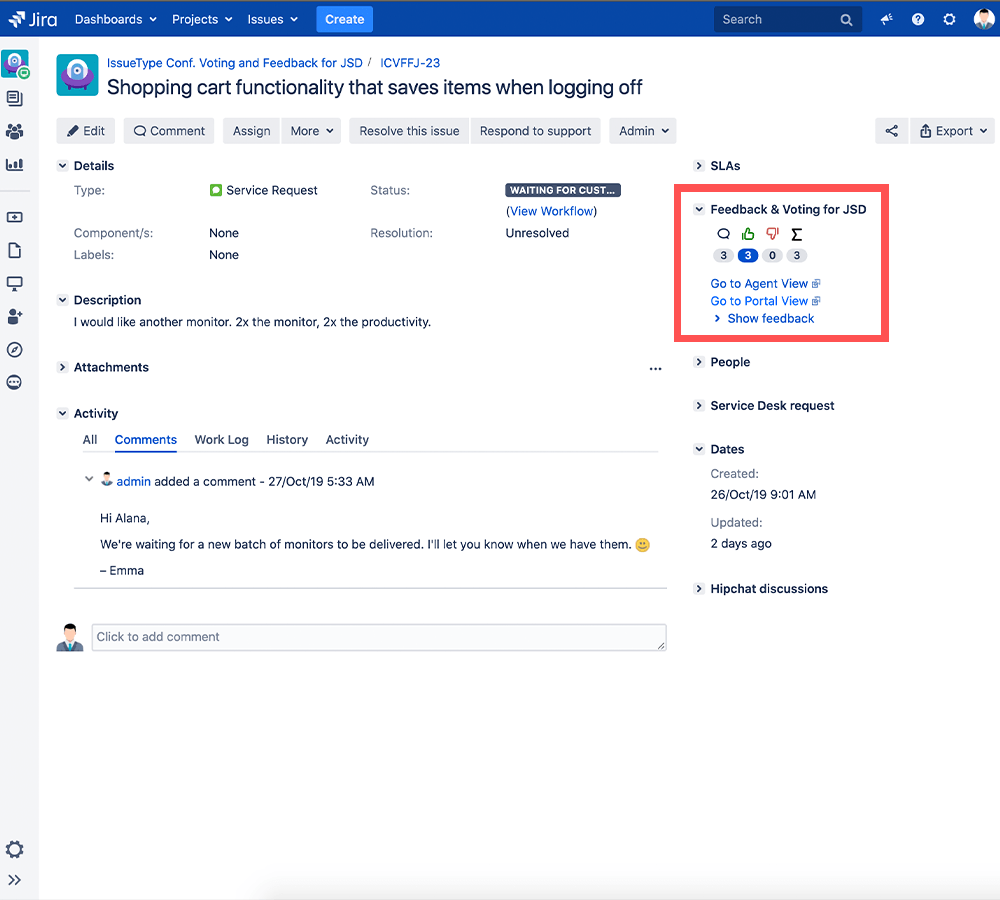This screenshot has width=1000, height=900.
Task: Collapse the admin comment with its chevron
Action: tap(89, 479)
